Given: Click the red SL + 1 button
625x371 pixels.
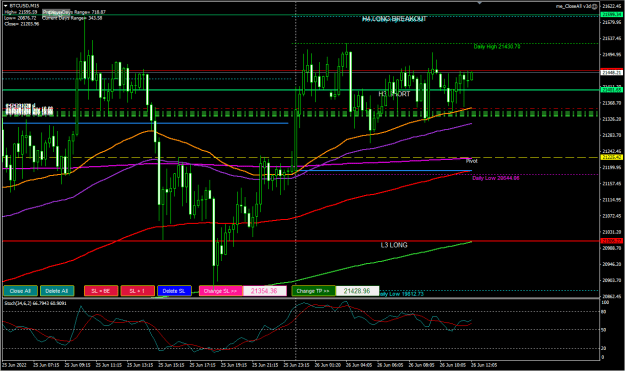Looking at the screenshot, I should pyautogui.click(x=138, y=291).
